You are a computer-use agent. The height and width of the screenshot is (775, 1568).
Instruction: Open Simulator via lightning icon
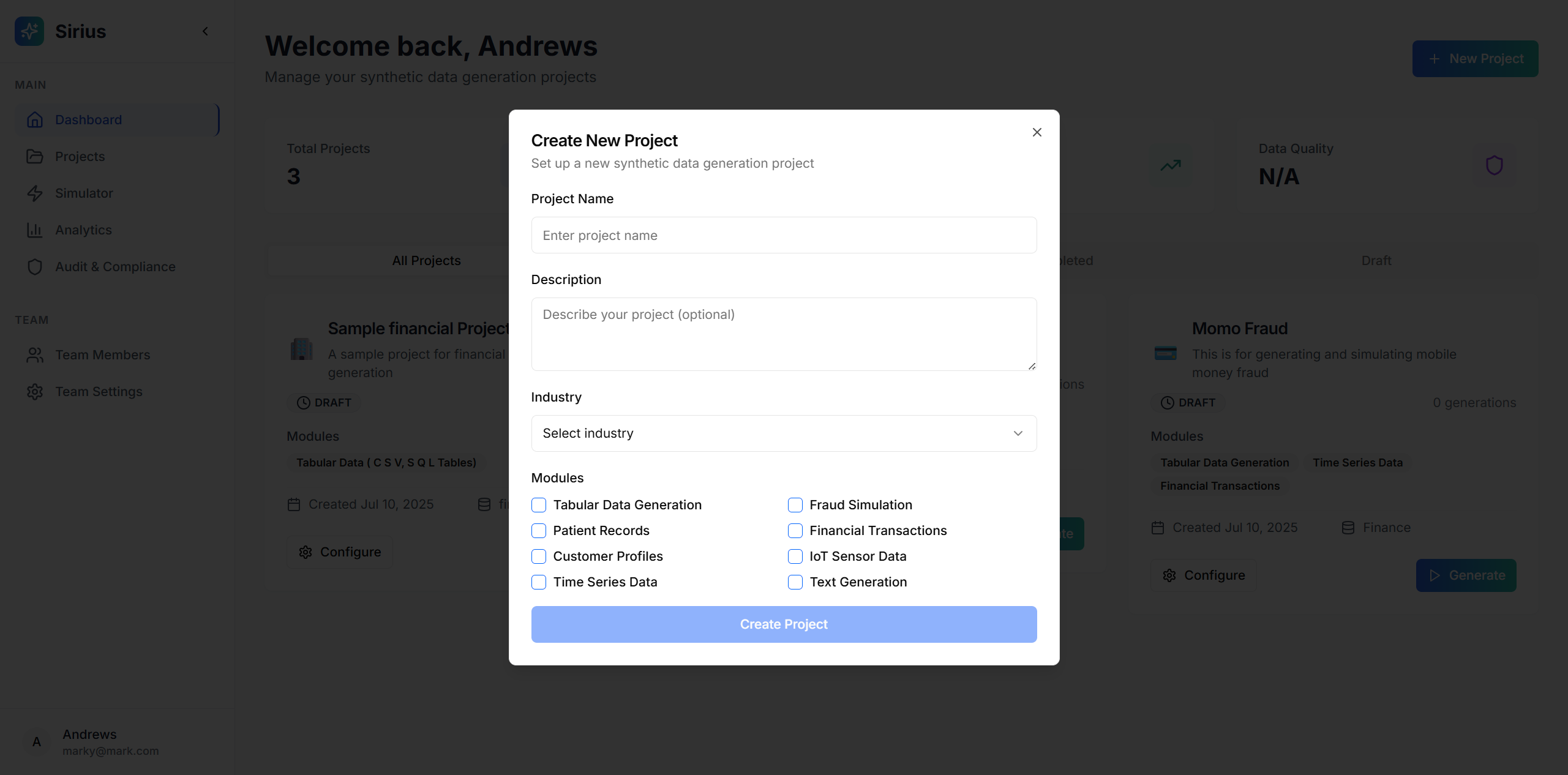35,193
